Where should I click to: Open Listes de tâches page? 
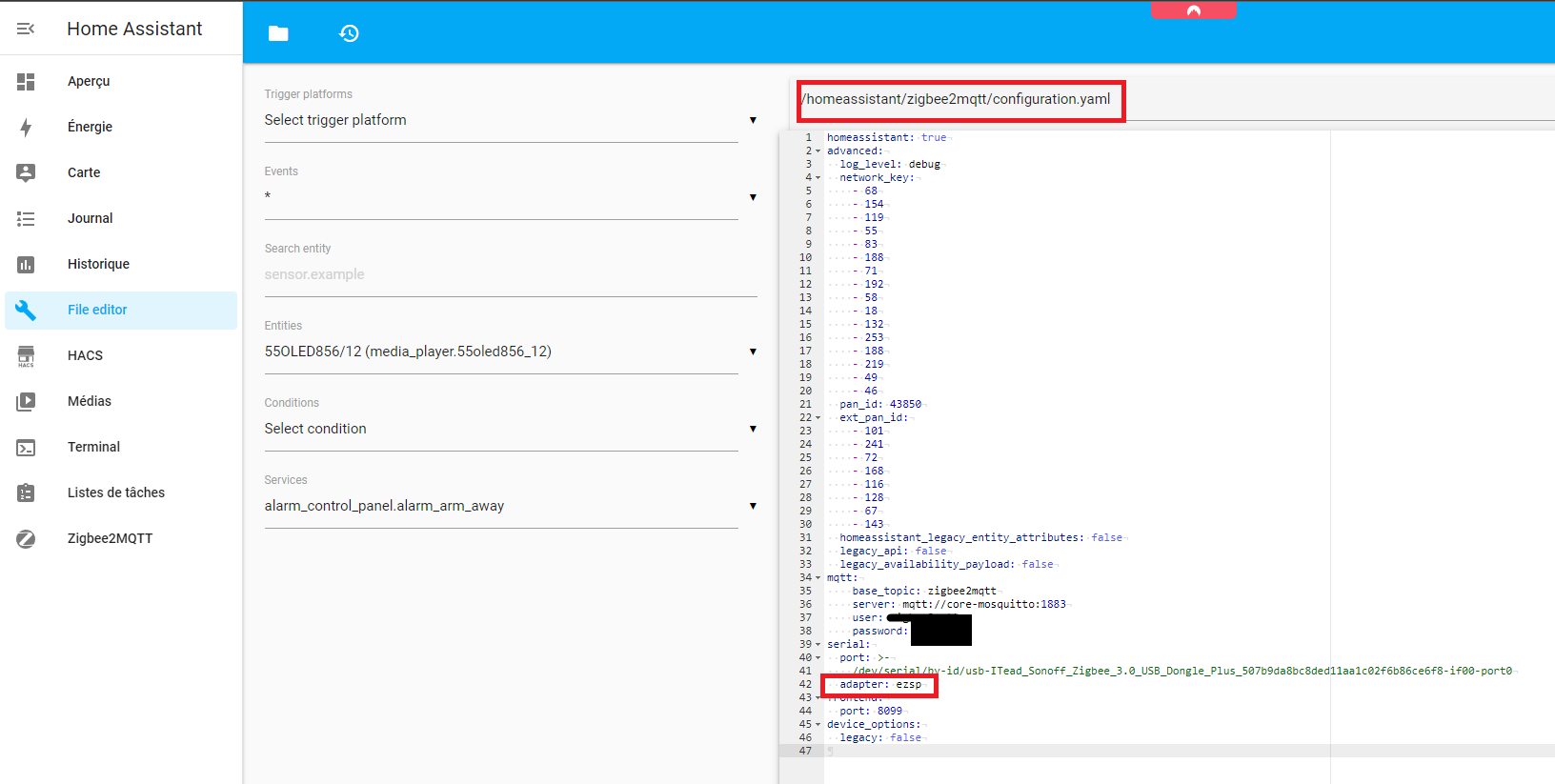[x=116, y=493]
